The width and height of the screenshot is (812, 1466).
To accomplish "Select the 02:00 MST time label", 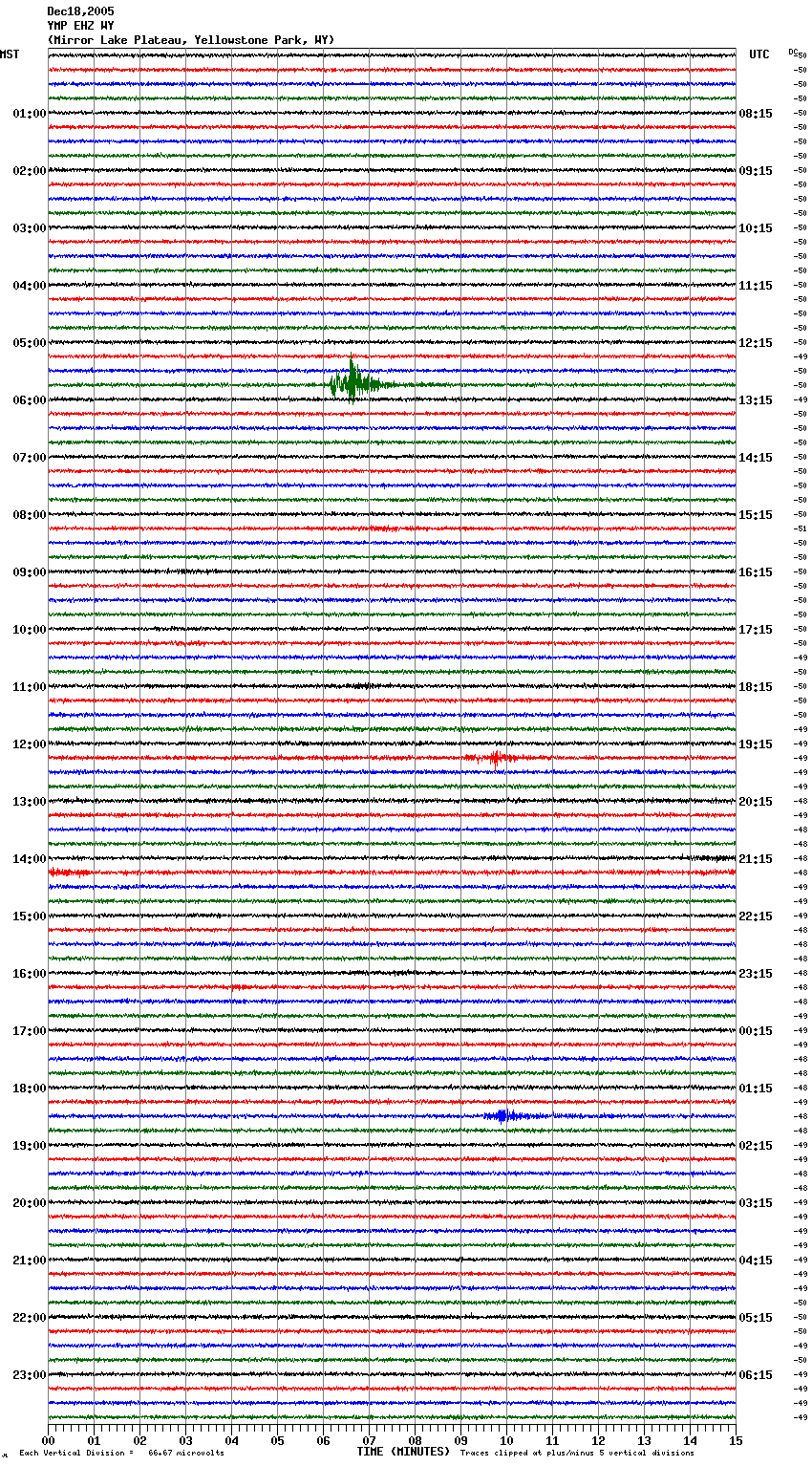I will pos(29,171).
